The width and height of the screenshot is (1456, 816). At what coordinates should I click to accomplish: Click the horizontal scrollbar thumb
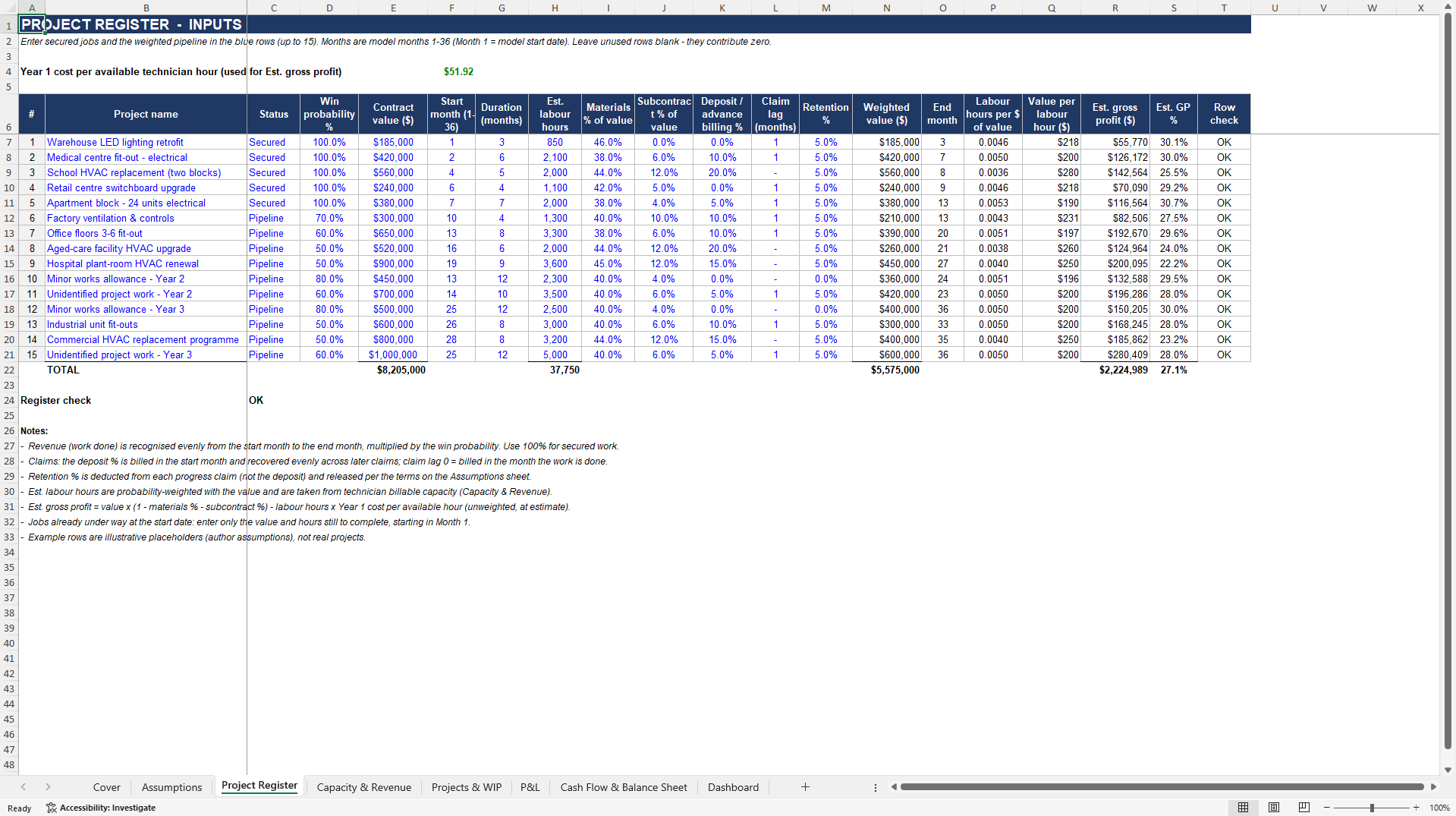1162,787
